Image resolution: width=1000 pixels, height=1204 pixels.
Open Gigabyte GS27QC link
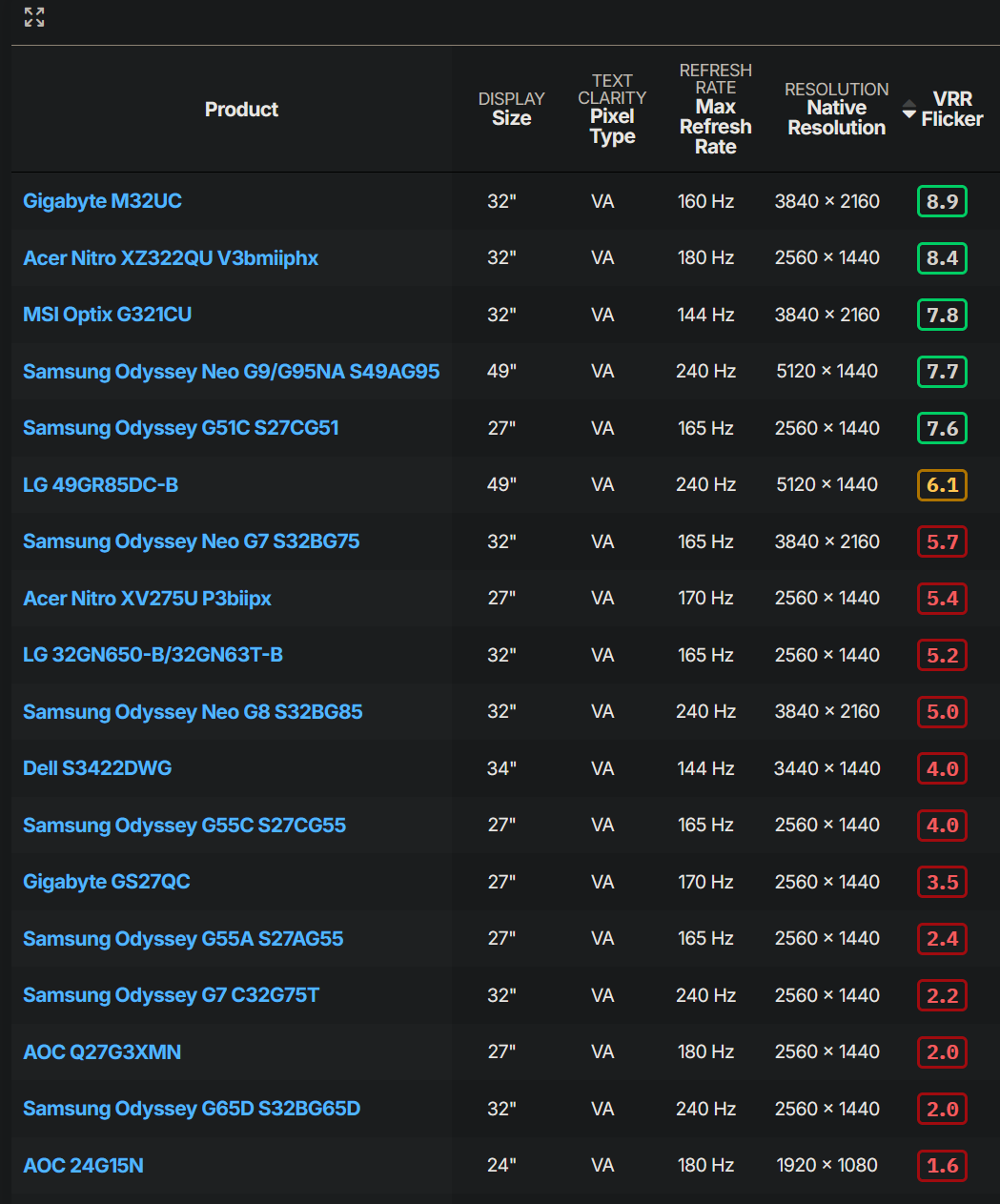(x=107, y=882)
